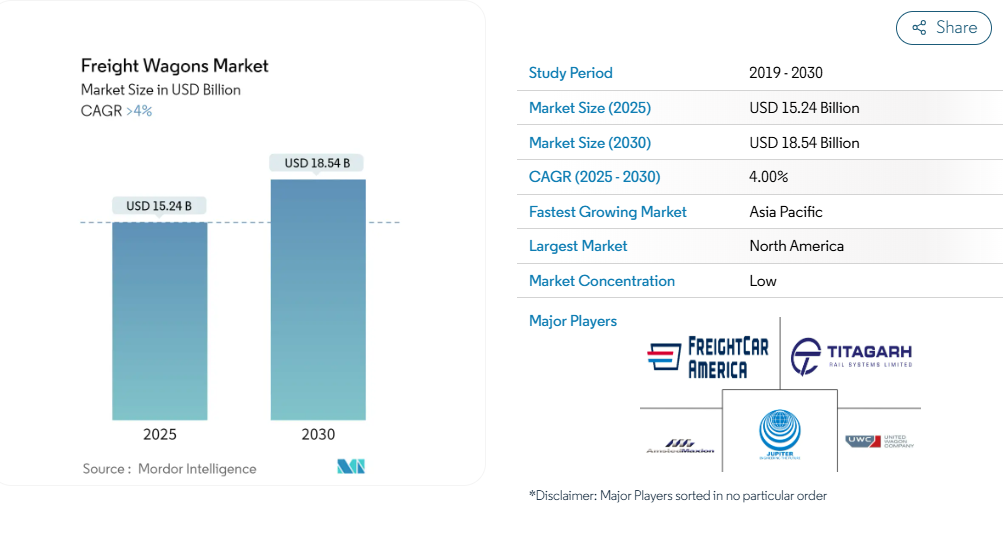Click the FreightCar America logo
This screenshot has width=1005, height=535.
click(x=709, y=357)
